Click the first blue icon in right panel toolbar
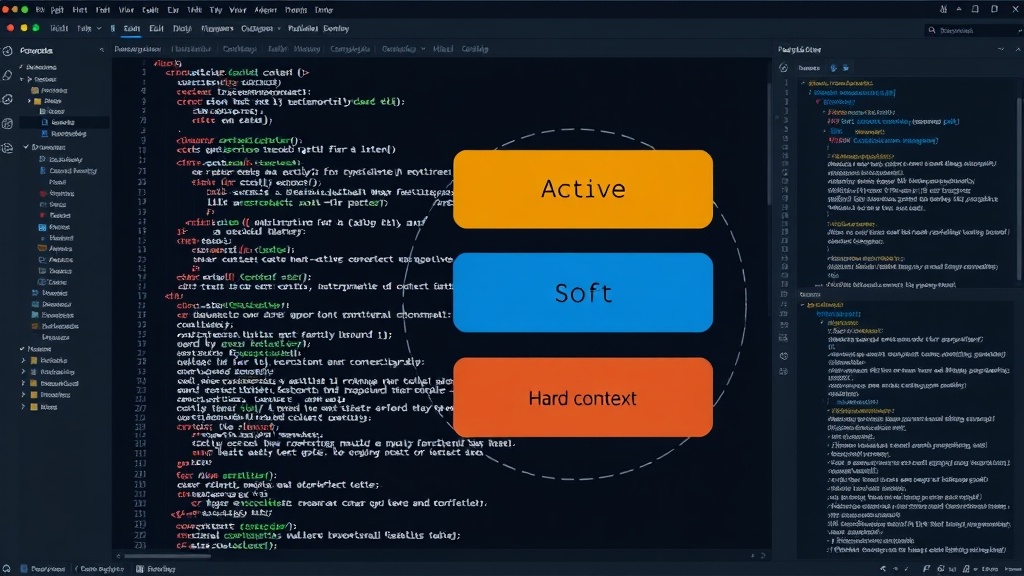 833,68
